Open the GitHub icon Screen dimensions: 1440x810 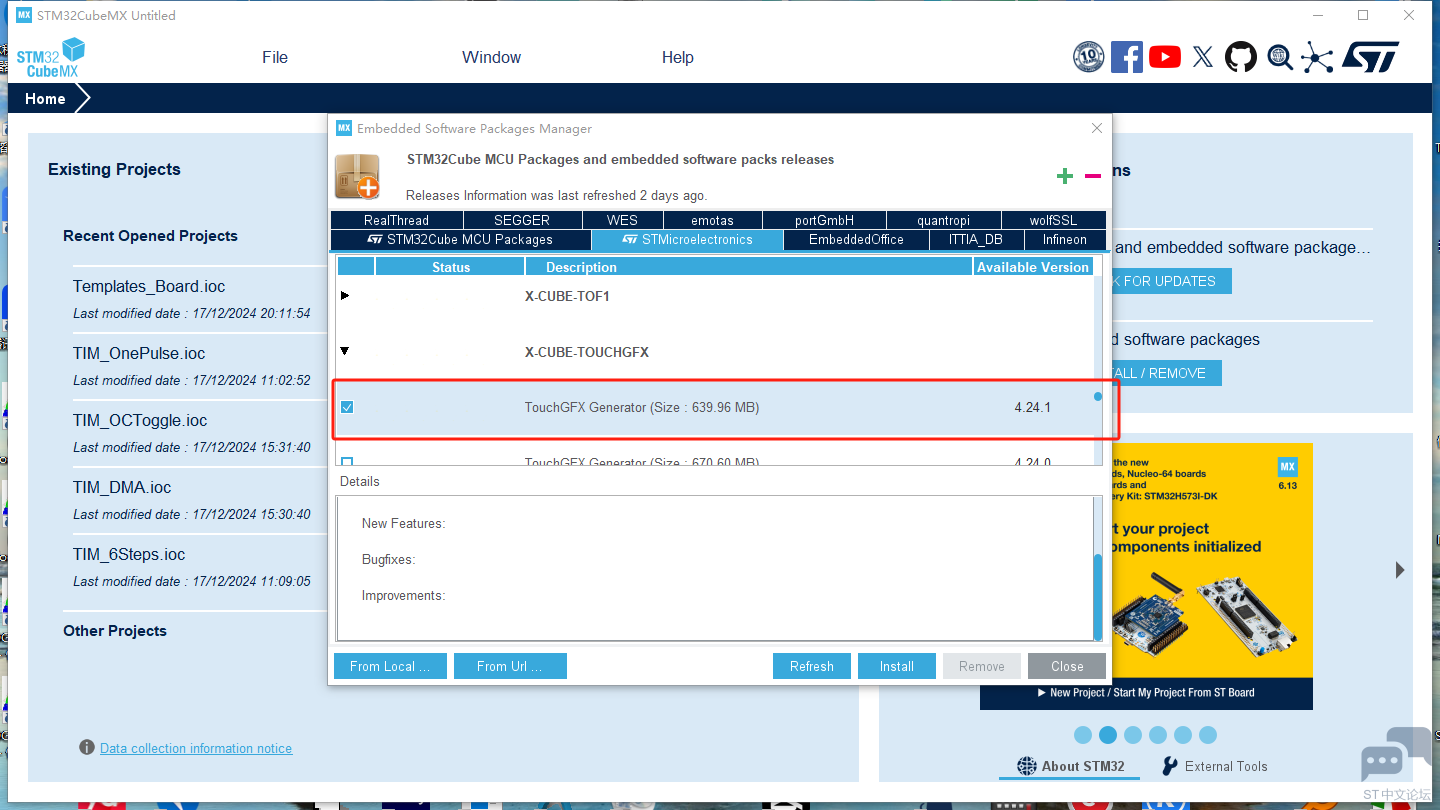click(x=1241, y=57)
